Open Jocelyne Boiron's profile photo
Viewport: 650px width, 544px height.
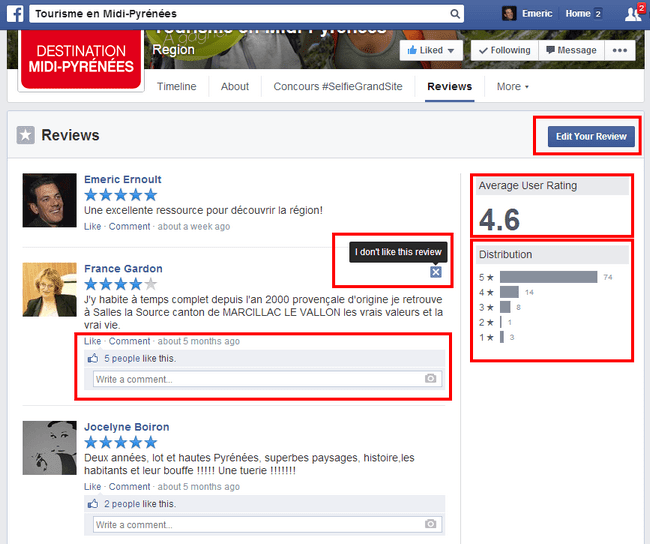coord(49,448)
